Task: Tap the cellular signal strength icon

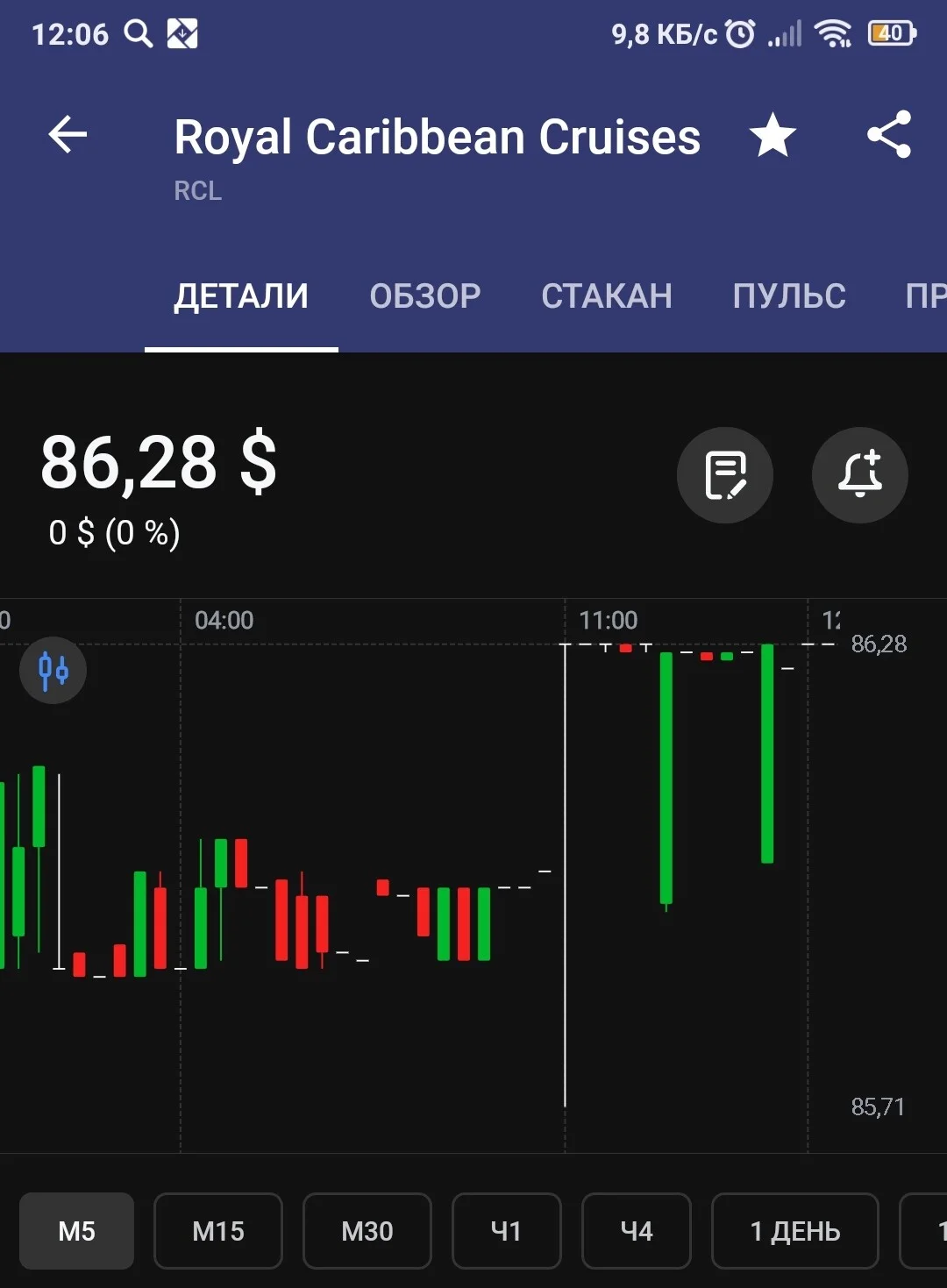Action: 785,34
